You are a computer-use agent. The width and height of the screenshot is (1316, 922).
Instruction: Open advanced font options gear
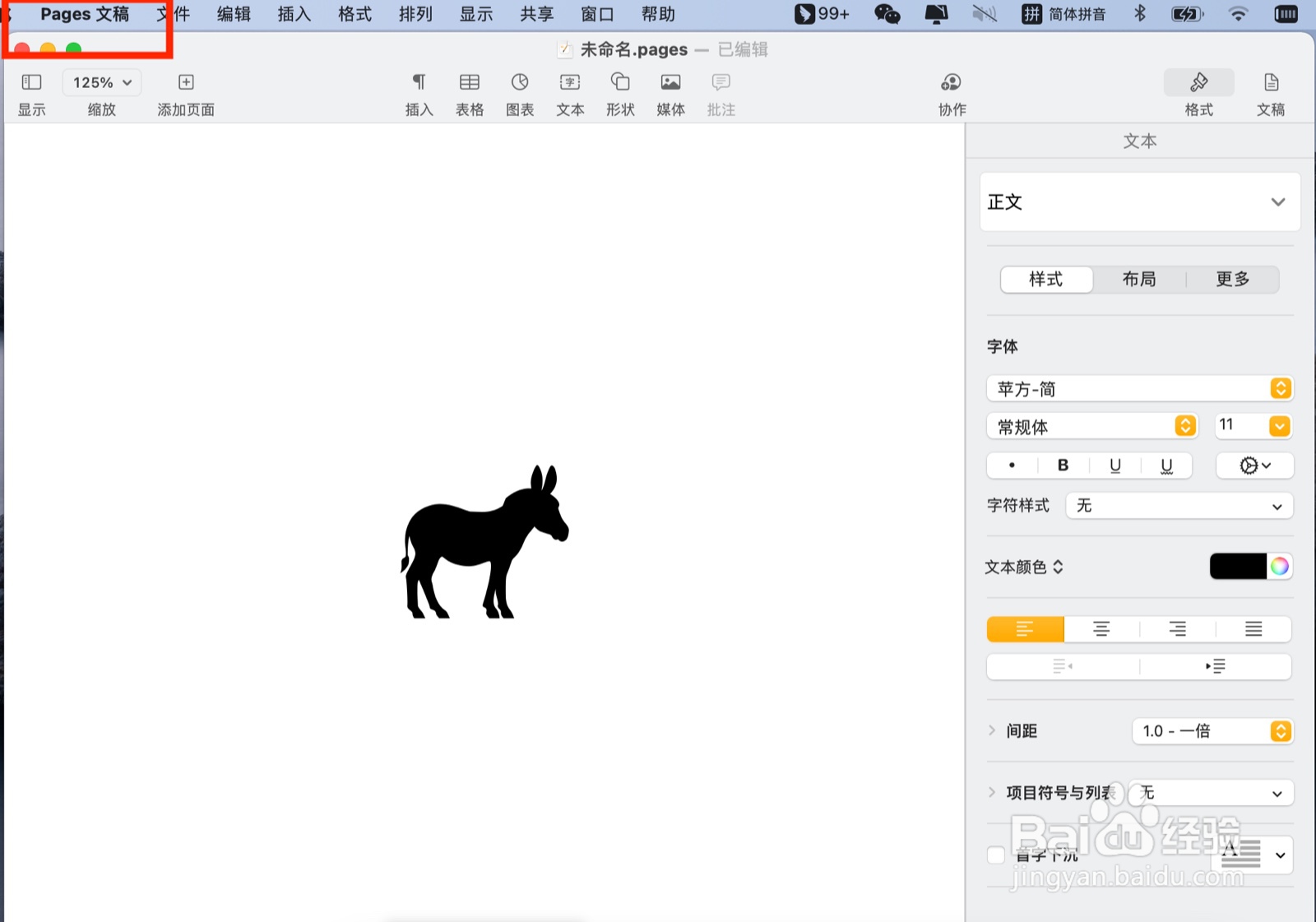pos(1254,466)
